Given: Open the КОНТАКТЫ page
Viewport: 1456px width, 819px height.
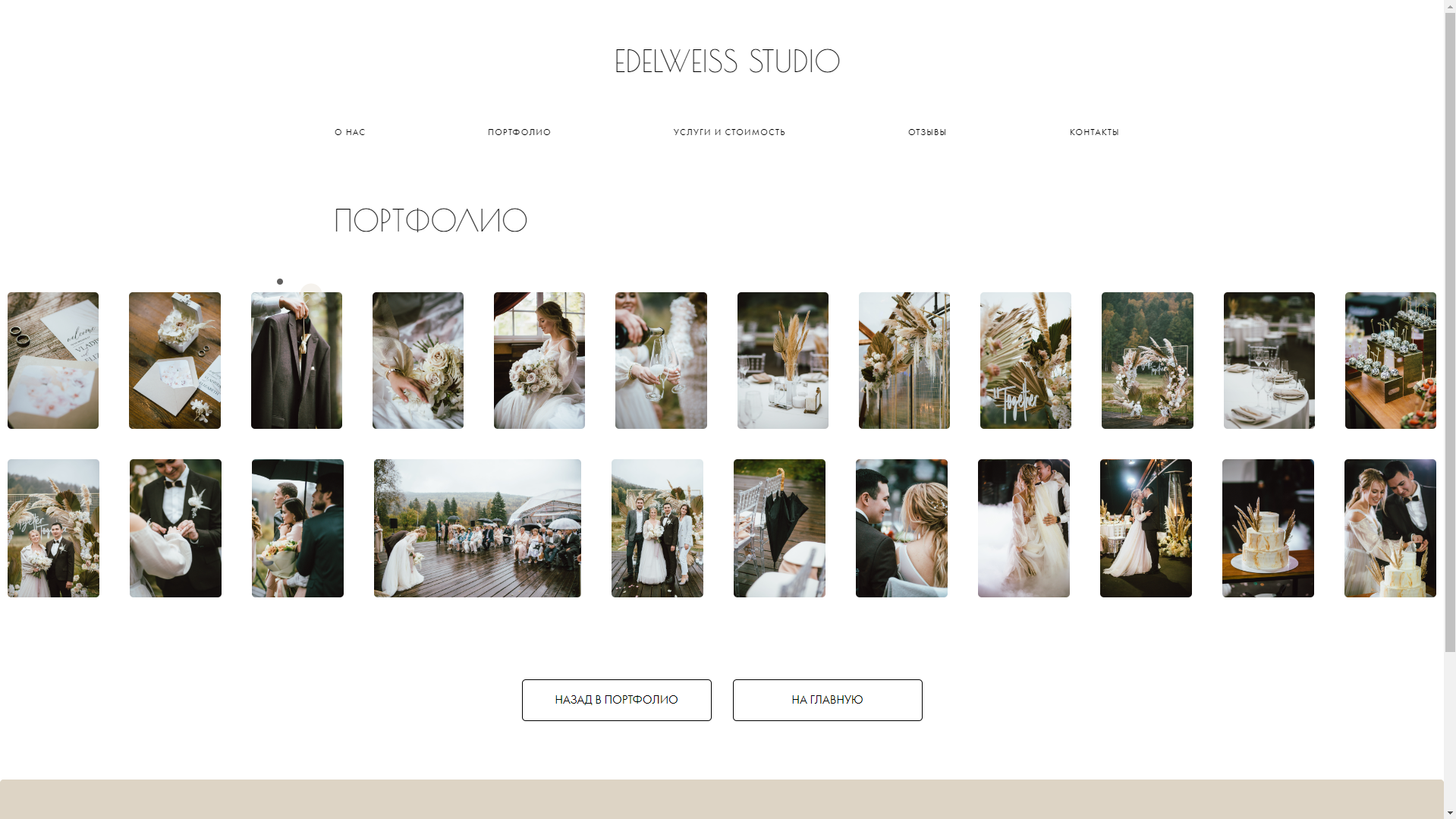Looking at the screenshot, I should 1094,132.
